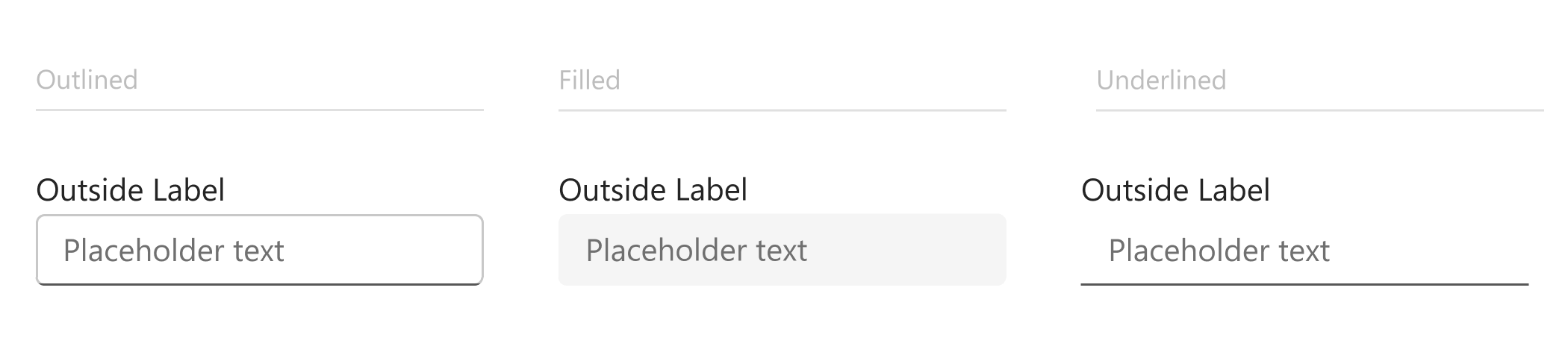
Task: Click Outside Label above the underlined field
Action: [1176, 190]
